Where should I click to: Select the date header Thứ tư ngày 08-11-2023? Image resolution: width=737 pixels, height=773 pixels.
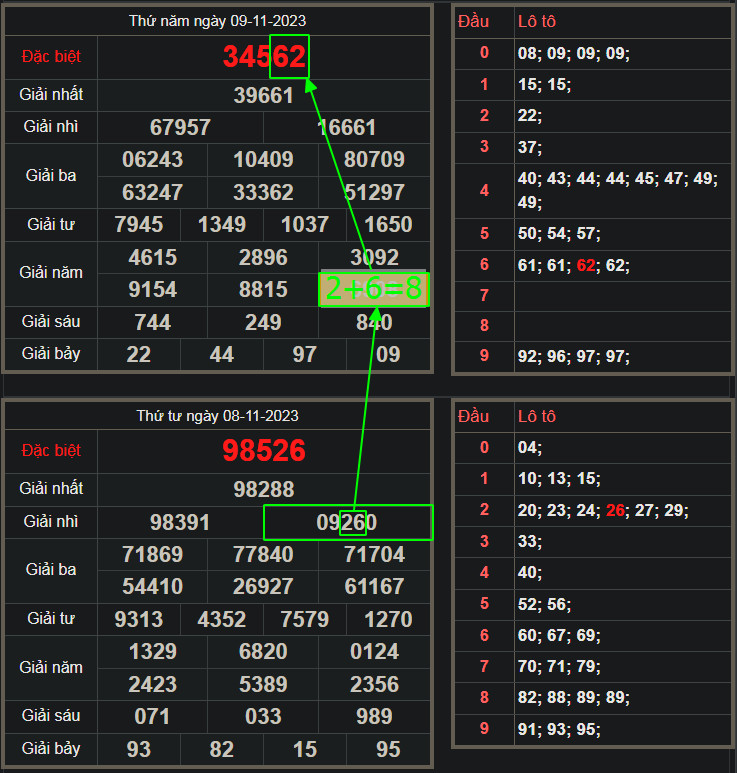[x=217, y=415]
